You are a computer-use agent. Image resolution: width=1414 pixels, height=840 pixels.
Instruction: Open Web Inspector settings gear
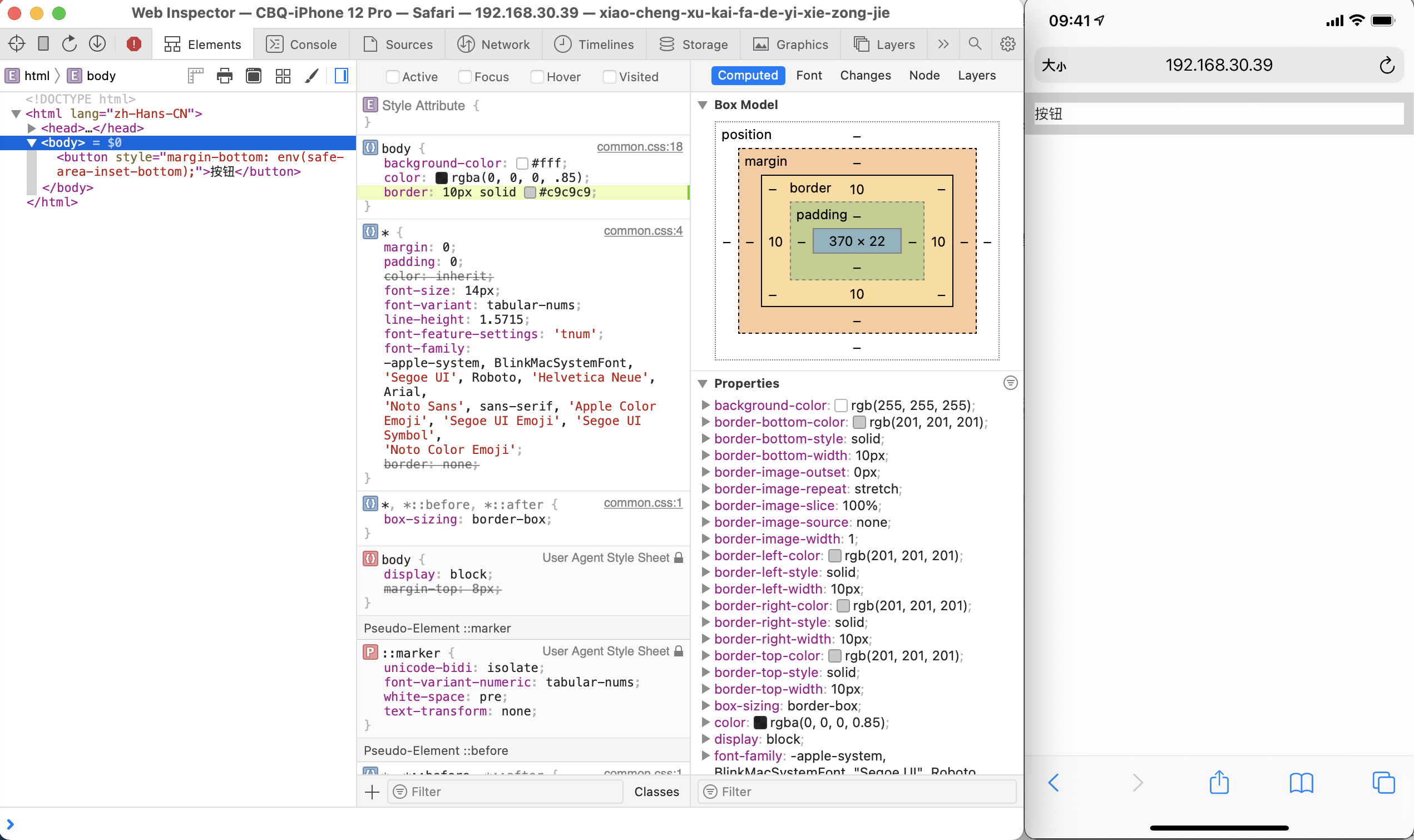tap(1008, 43)
